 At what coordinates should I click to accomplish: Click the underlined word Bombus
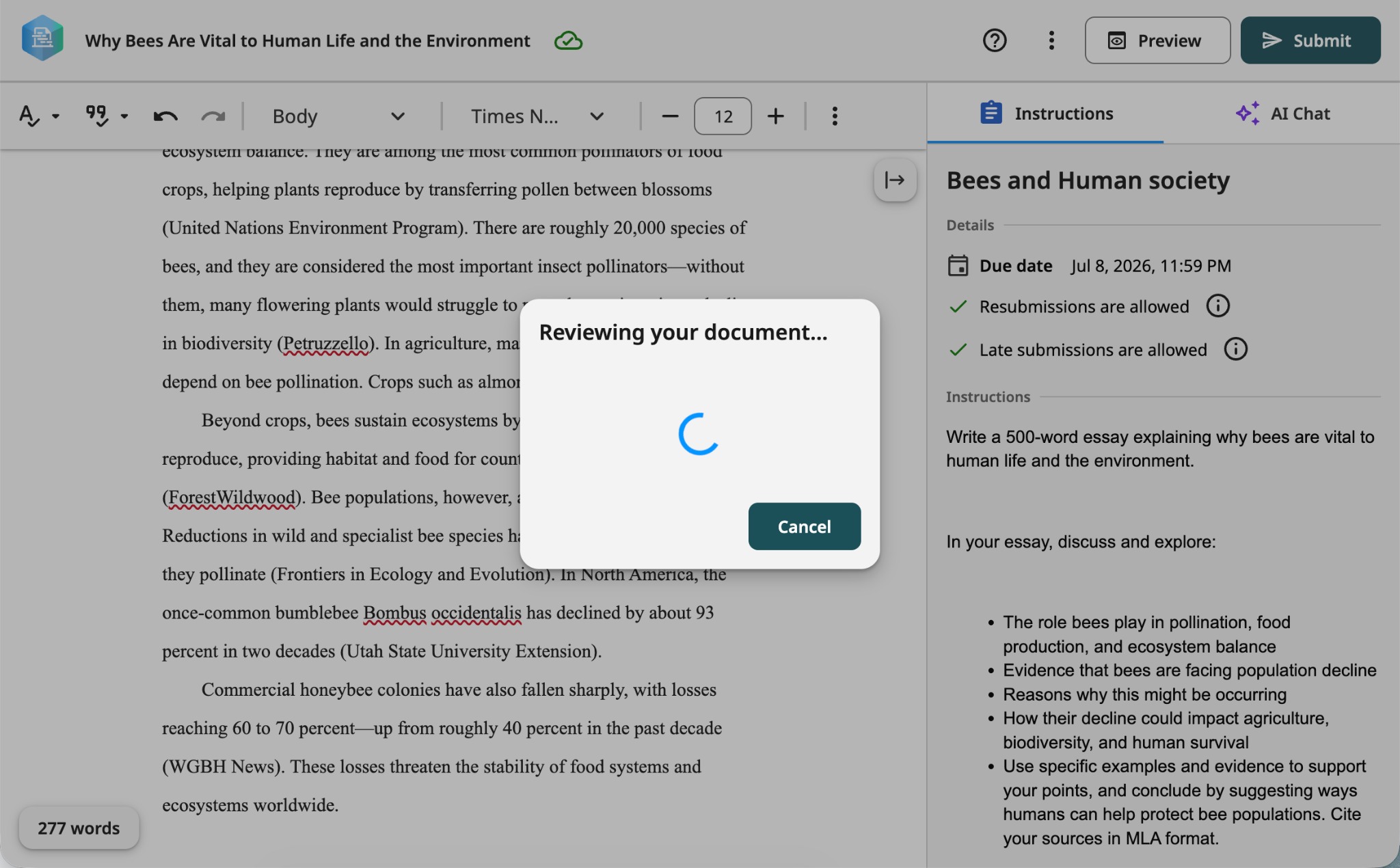coord(394,613)
